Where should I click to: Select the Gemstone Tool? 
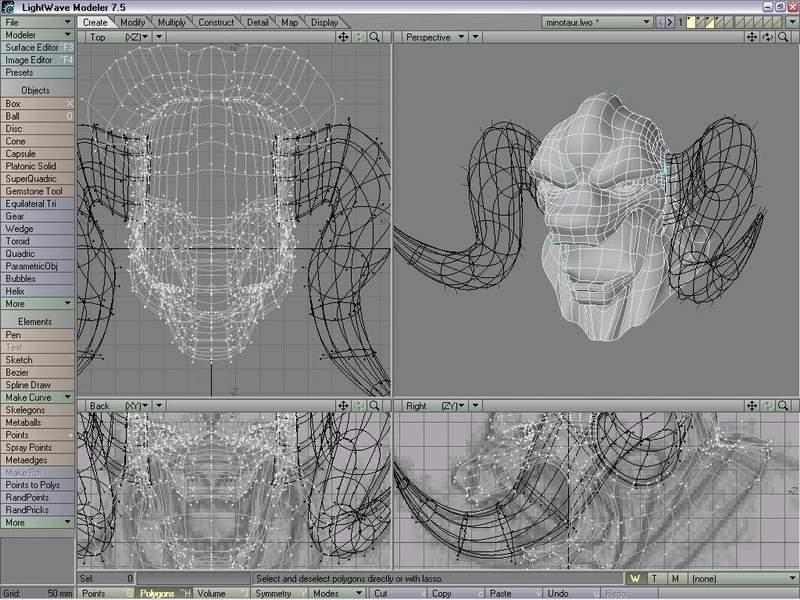(37, 191)
